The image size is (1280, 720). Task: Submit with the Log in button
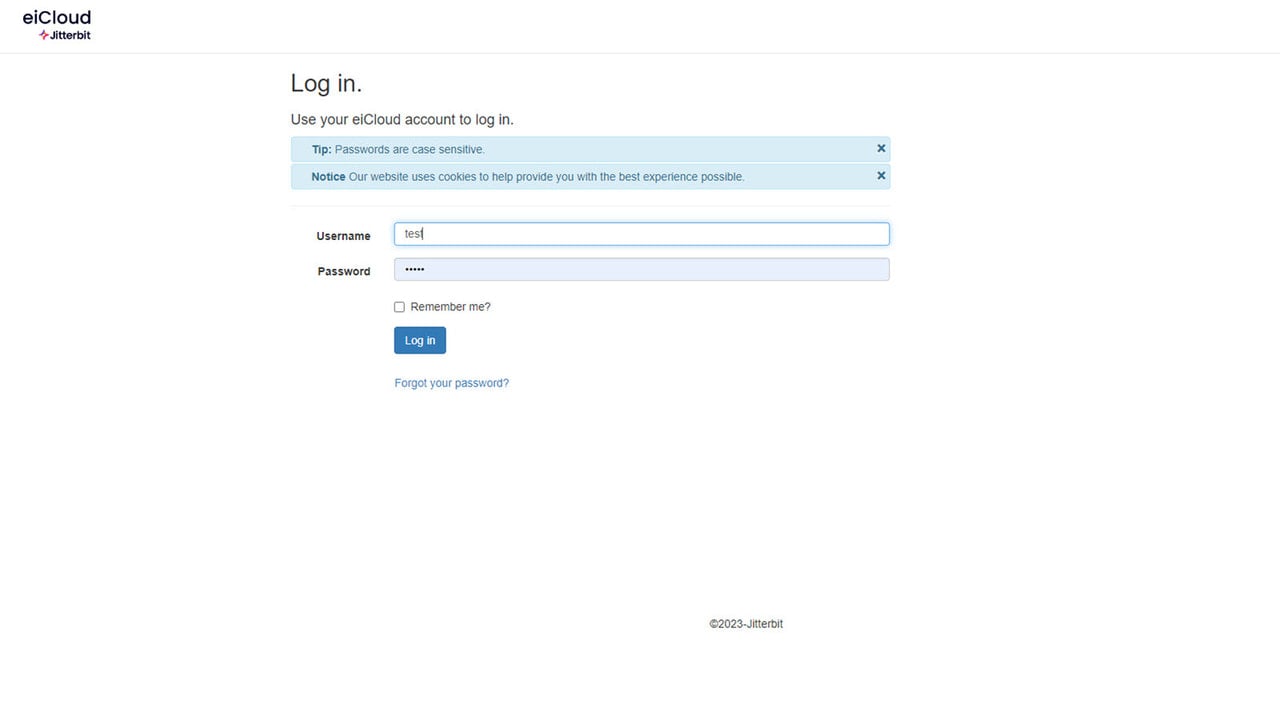tap(420, 340)
